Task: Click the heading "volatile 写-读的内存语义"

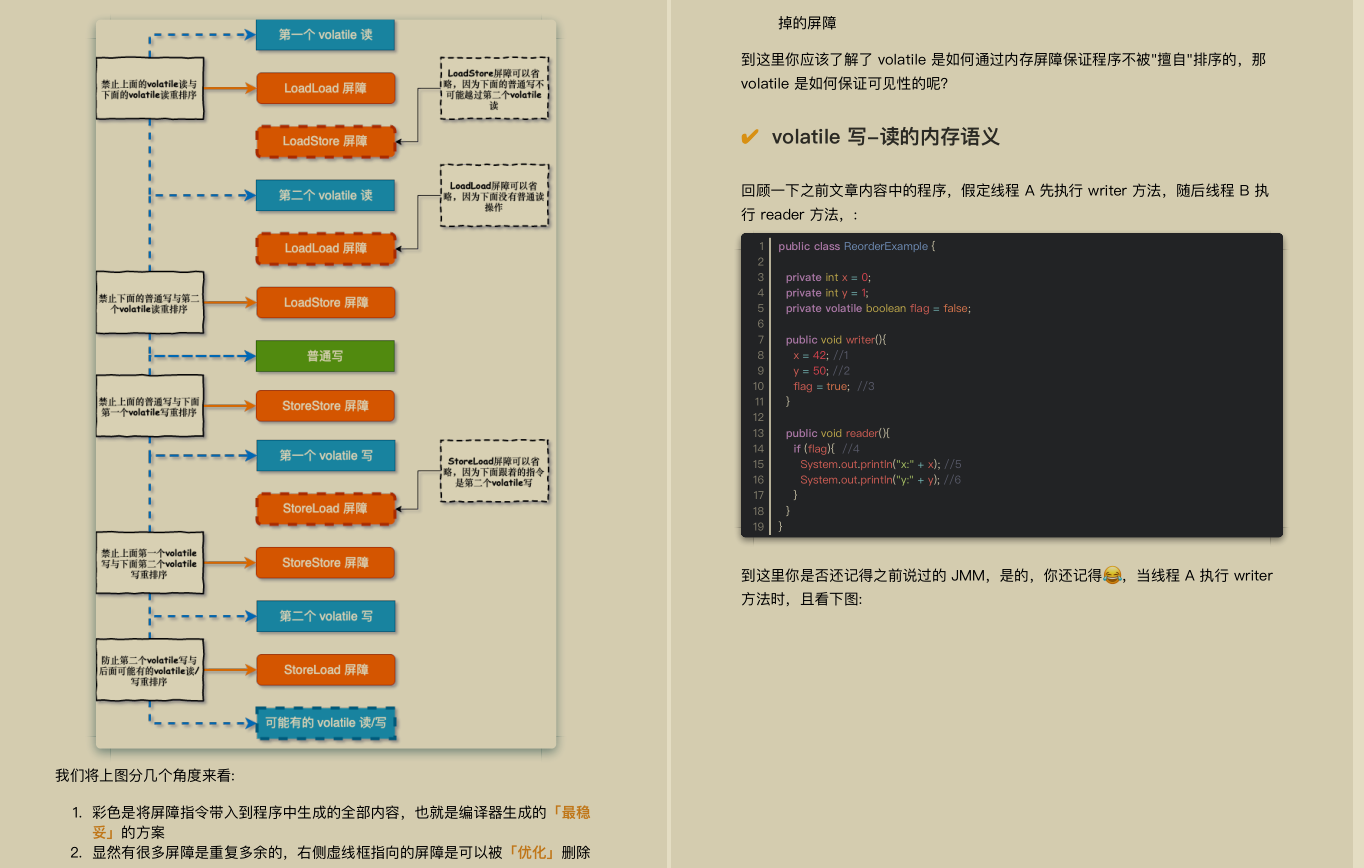Action: pyautogui.click(x=886, y=137)
